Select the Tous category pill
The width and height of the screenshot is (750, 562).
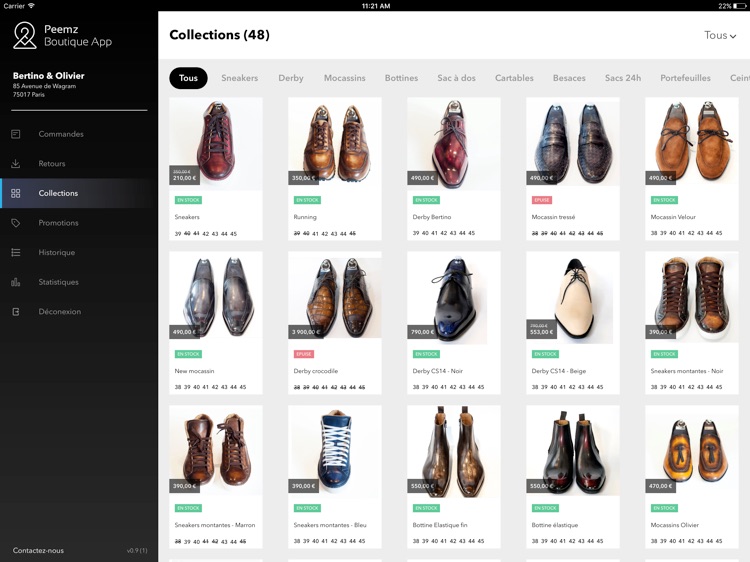pyautogui.click(x=188, y=78)
